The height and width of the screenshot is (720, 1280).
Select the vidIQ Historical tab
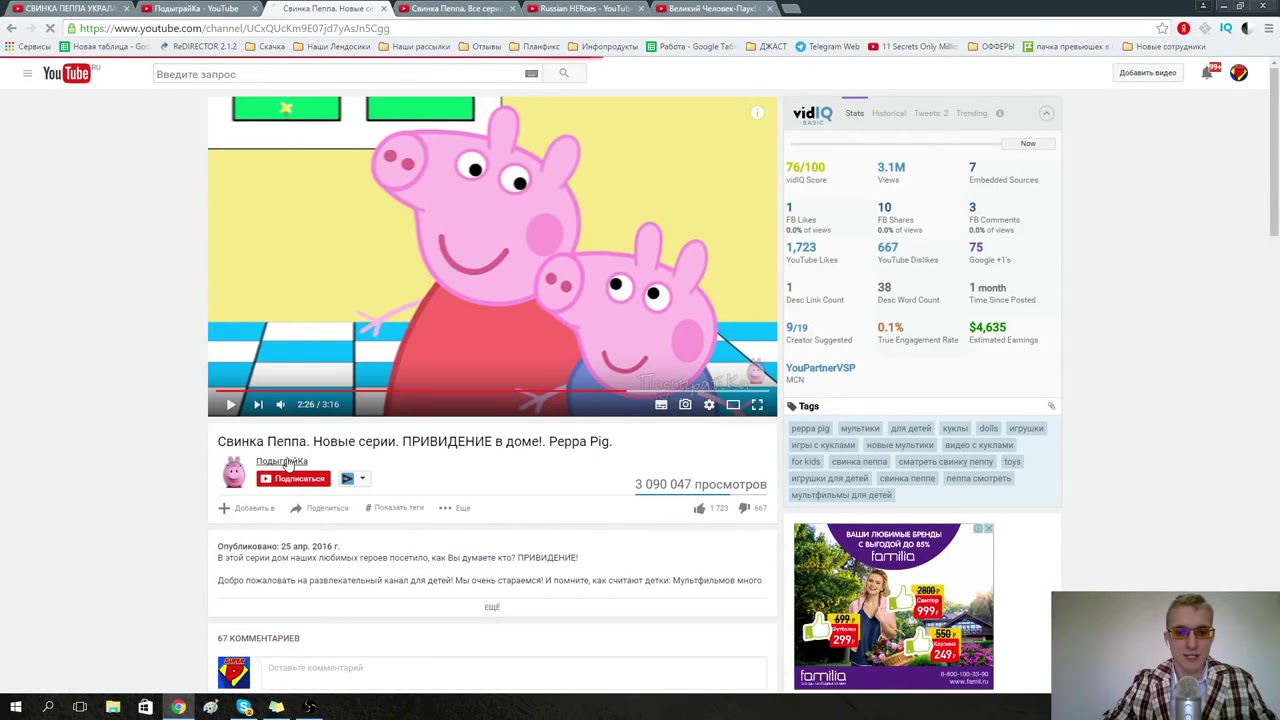(889, 113)
